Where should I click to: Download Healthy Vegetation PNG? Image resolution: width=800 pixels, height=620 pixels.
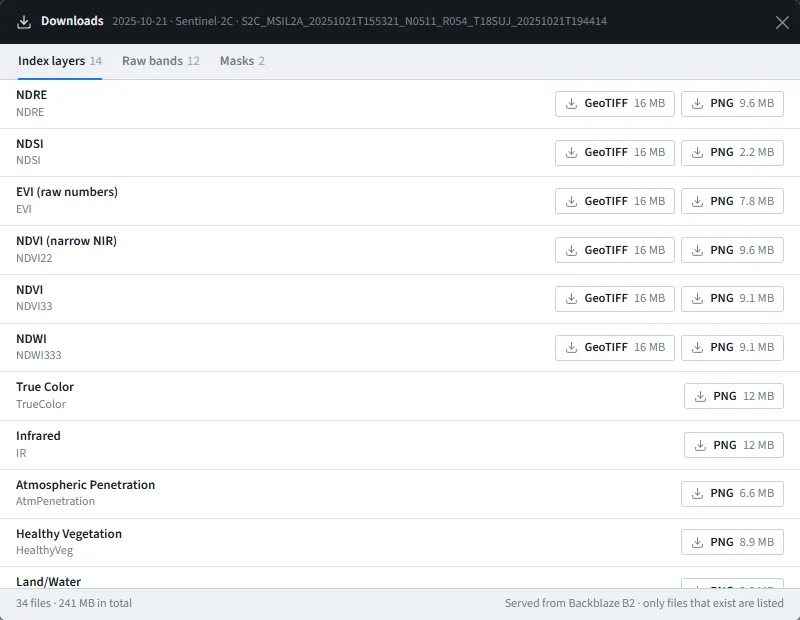732,542
